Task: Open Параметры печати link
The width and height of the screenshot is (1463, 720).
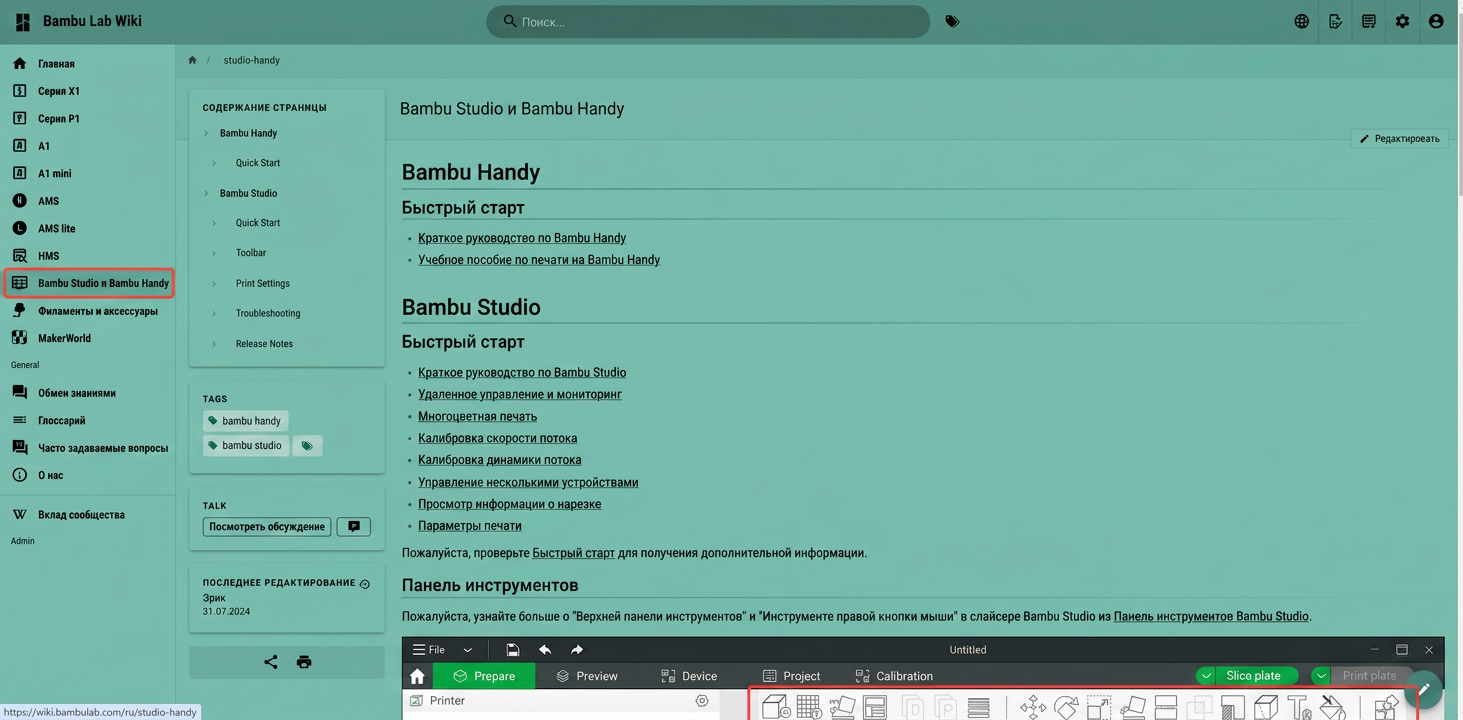Action: point(470,526)
